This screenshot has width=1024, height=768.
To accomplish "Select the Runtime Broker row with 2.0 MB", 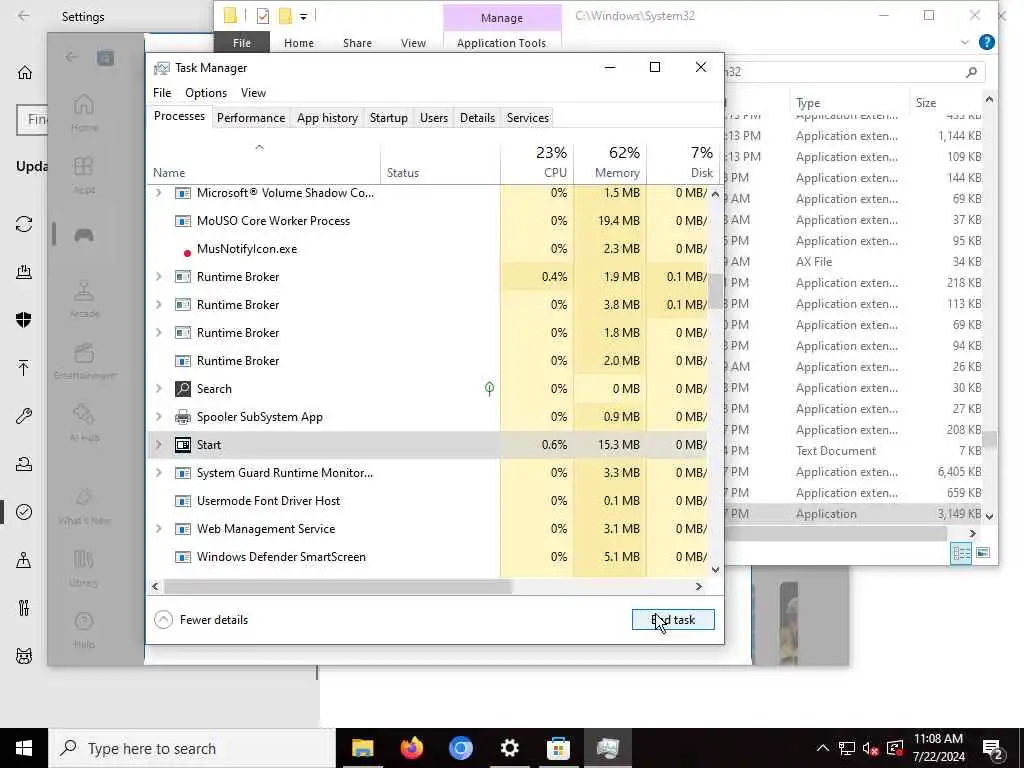I will (428, 361).
